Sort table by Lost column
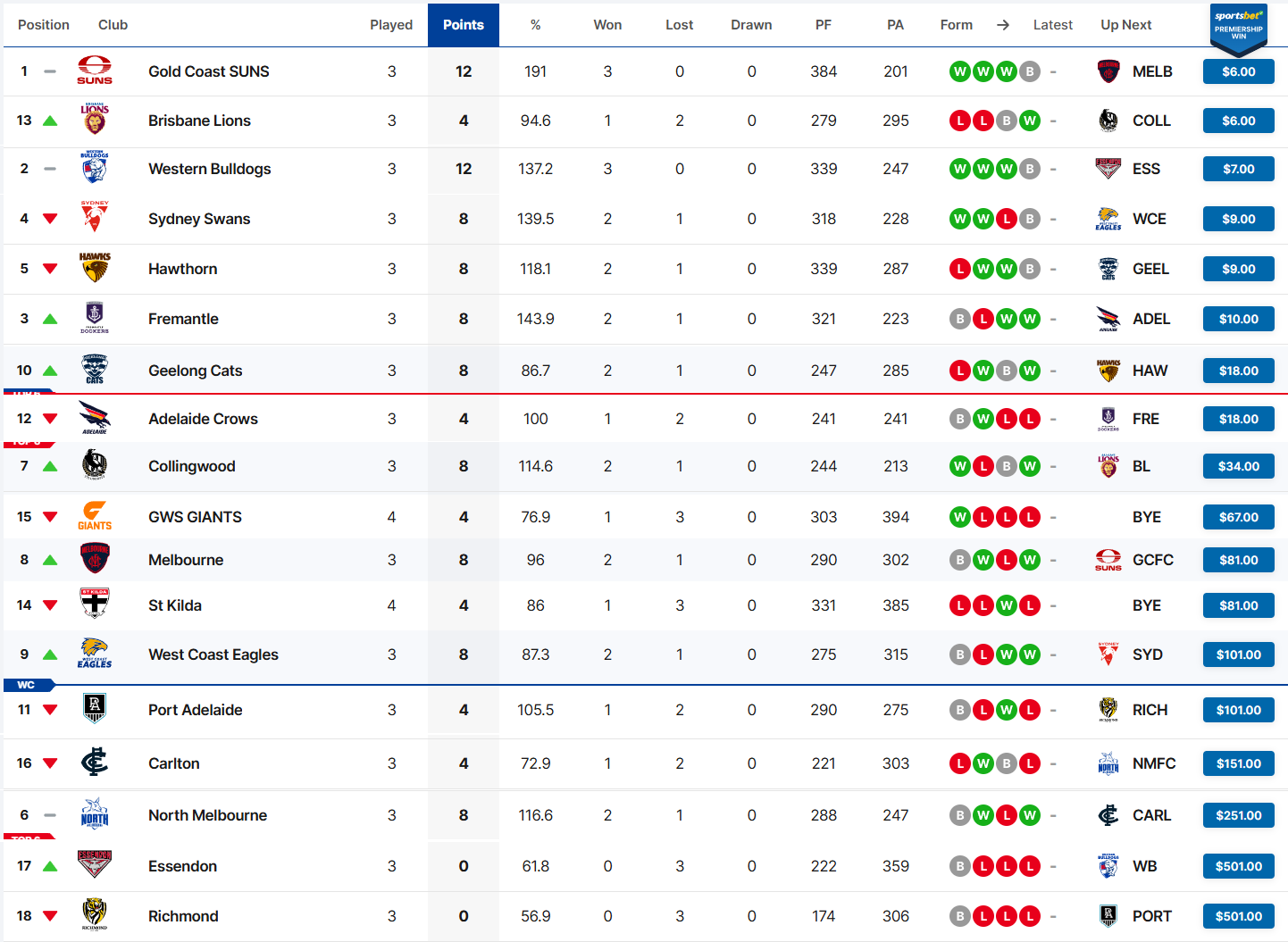 click(x=680, y=25)
